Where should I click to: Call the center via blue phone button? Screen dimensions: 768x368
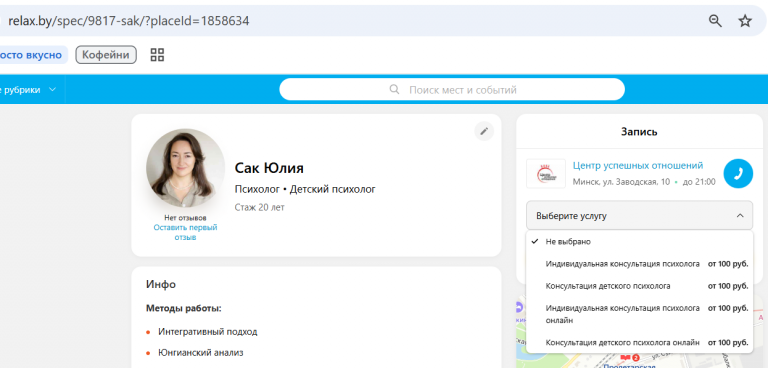(x=738, y=173)
